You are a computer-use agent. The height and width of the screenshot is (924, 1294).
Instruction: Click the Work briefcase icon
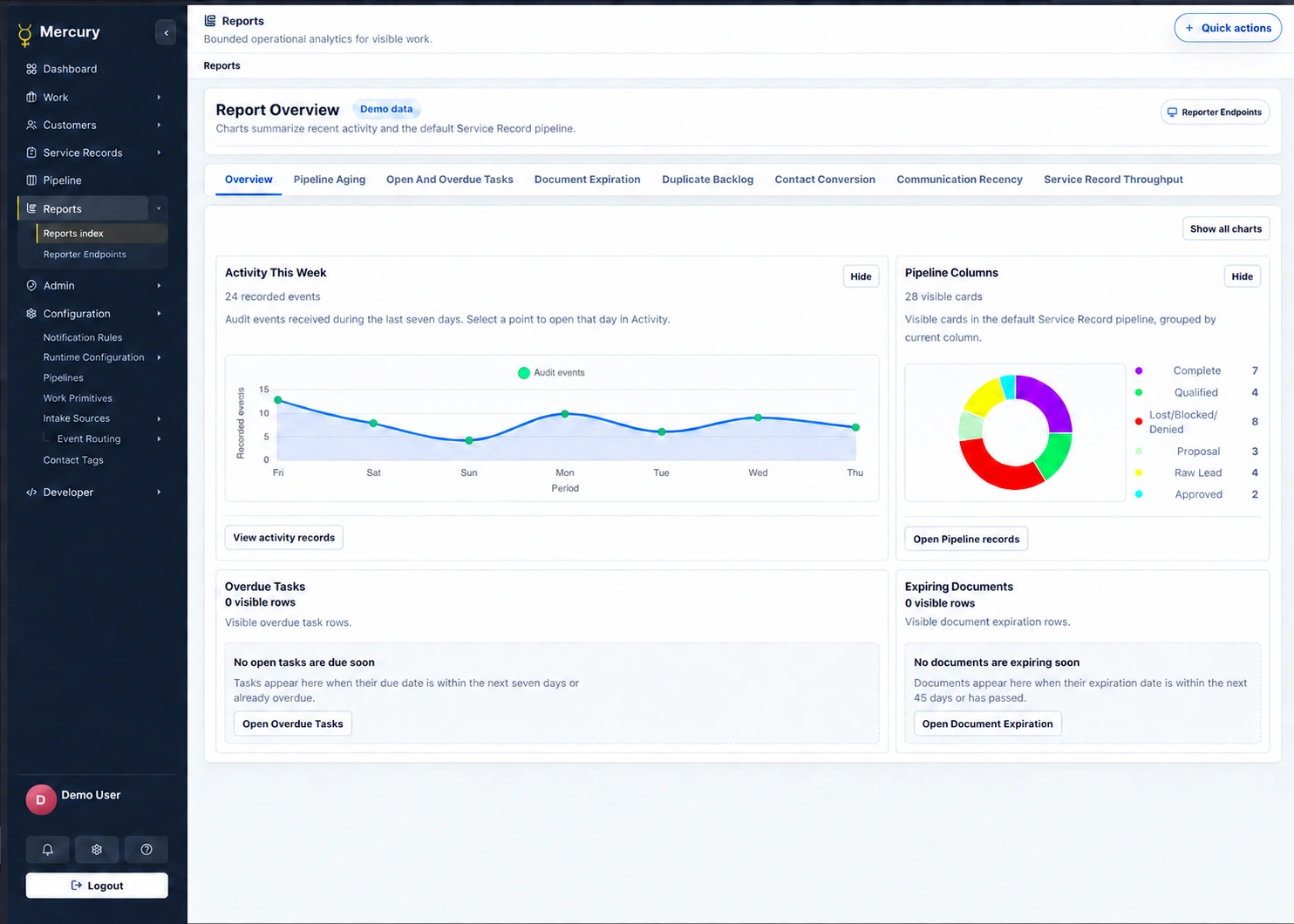tap(31, 97)
